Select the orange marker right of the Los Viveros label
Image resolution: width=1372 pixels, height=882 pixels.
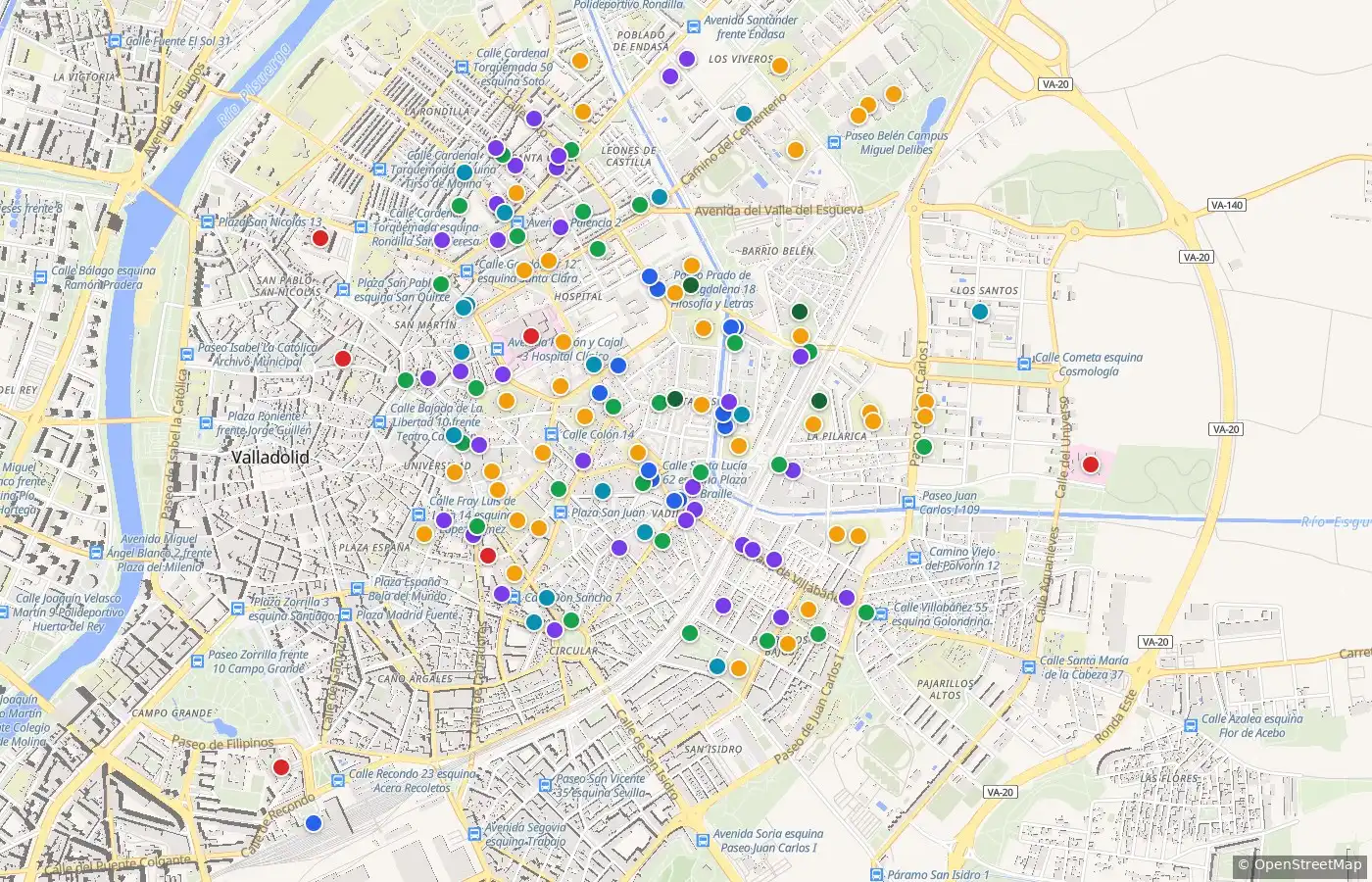pyautogui.click(x=780, y=66)
